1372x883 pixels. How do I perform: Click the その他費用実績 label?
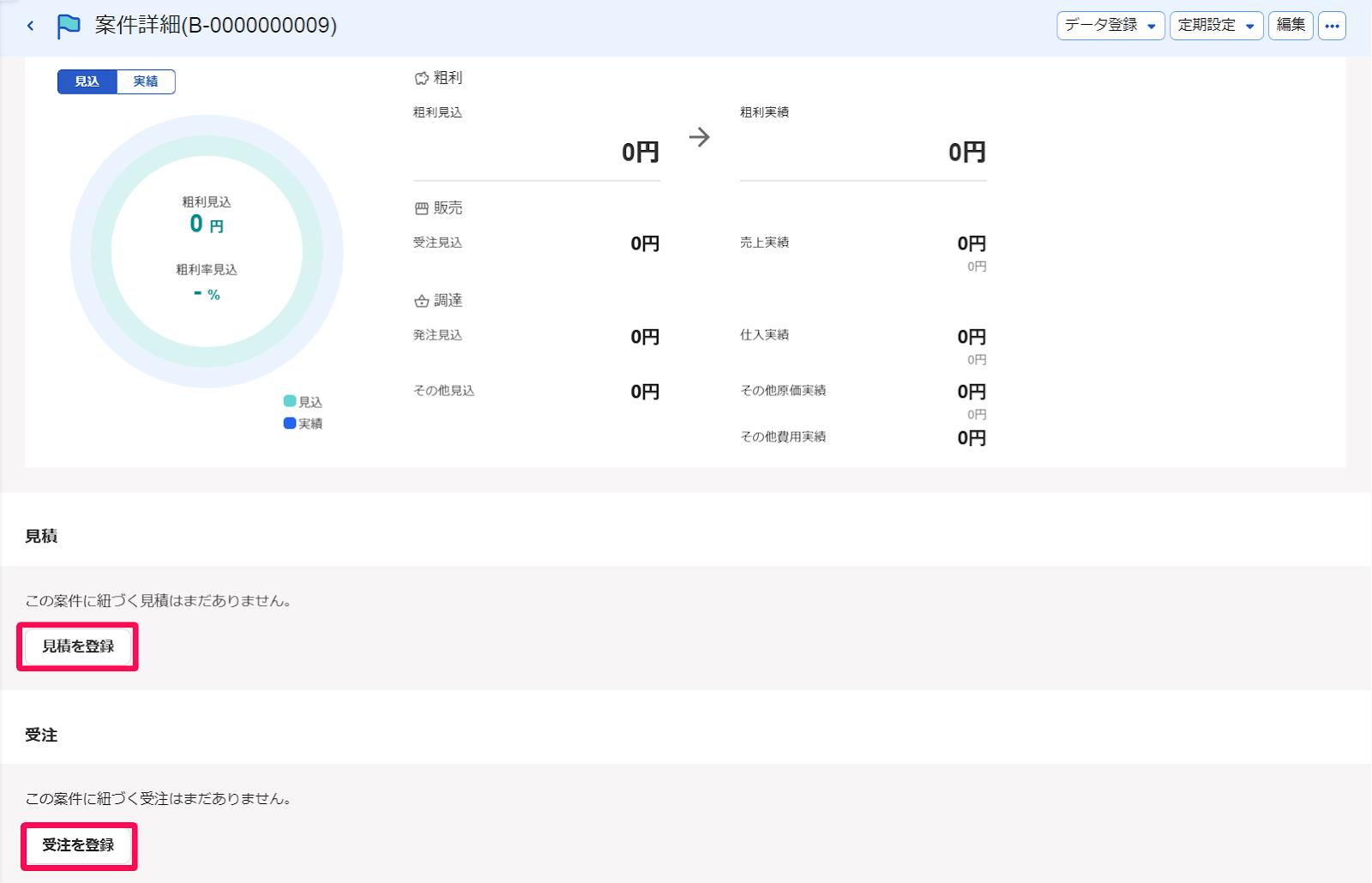click(x=783, y=437)
